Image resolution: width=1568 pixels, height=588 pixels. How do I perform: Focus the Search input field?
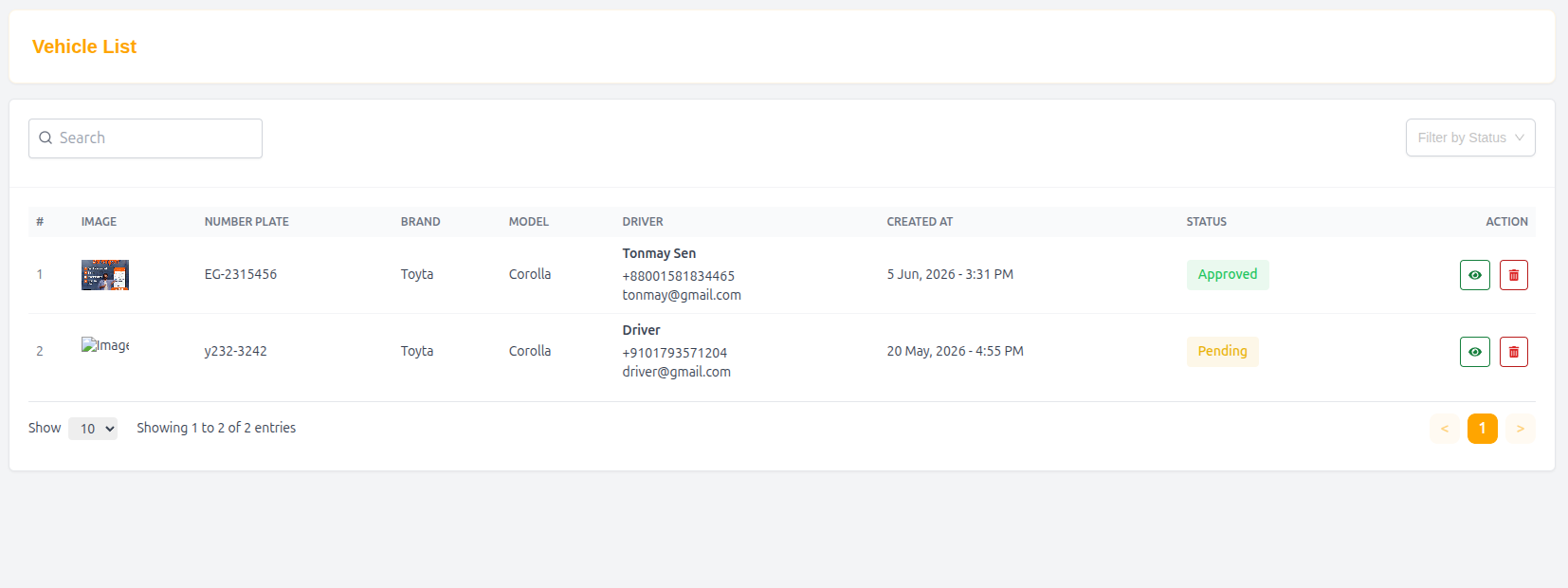[x=145, y=138]
